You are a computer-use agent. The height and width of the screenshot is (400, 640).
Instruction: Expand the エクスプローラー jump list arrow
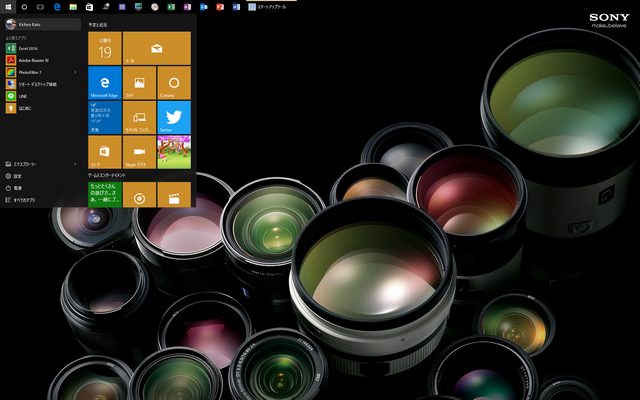pyautogui.click(x=75, y=164)
